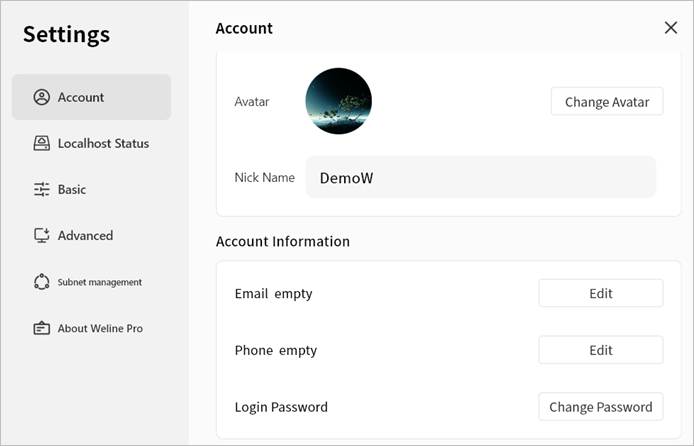The width and height of the screenshot is (694, 446).
Task: Click the Nick Name field containing DemoW
Action: coord(480,178)
